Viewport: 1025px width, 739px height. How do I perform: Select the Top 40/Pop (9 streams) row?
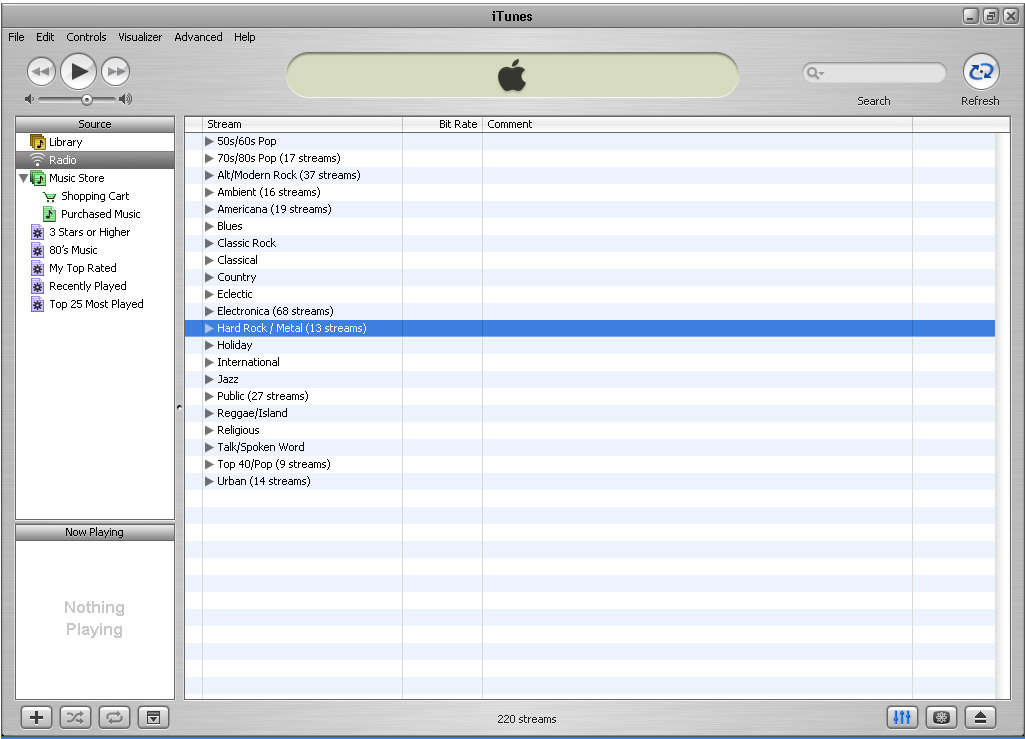tap(590, 464)
